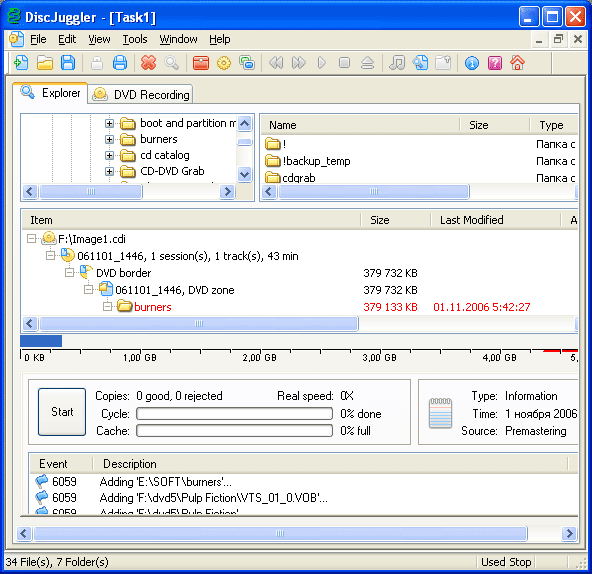Expand the burners folder in tree

point(109,139)
